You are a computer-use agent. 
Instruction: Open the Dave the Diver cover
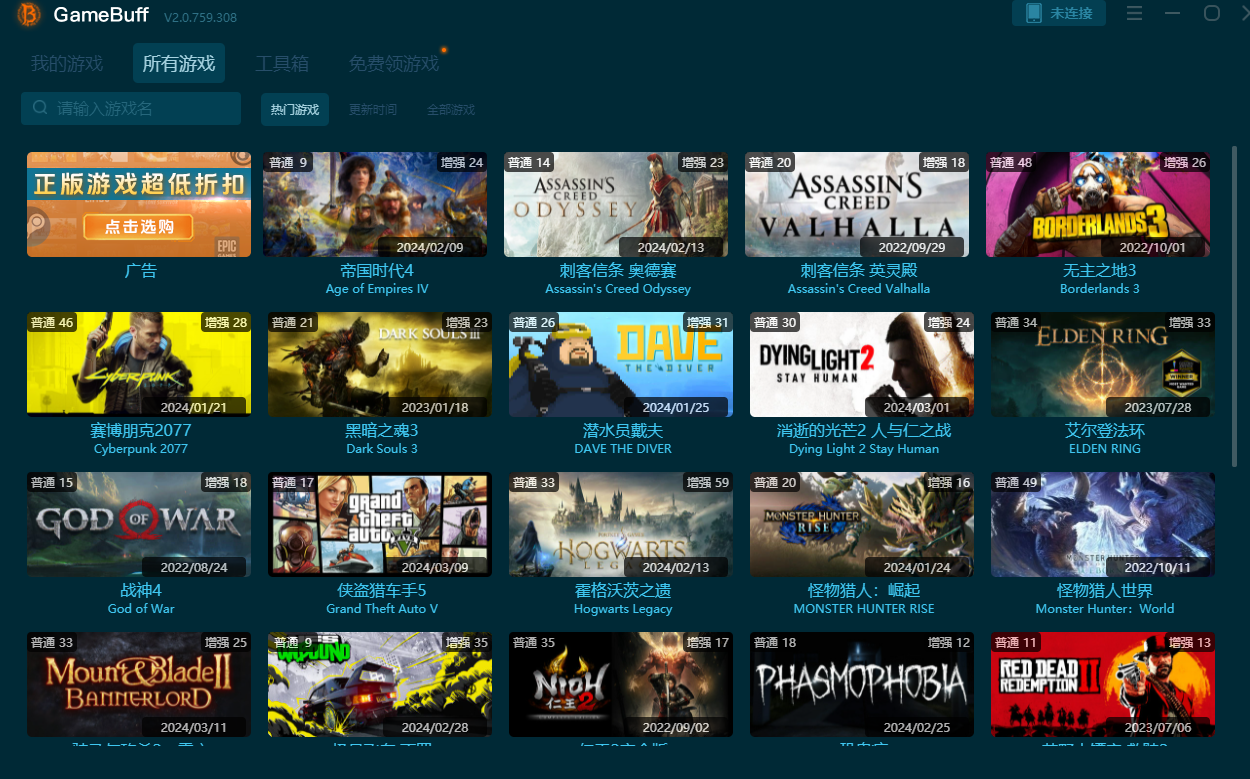point(621,365)
